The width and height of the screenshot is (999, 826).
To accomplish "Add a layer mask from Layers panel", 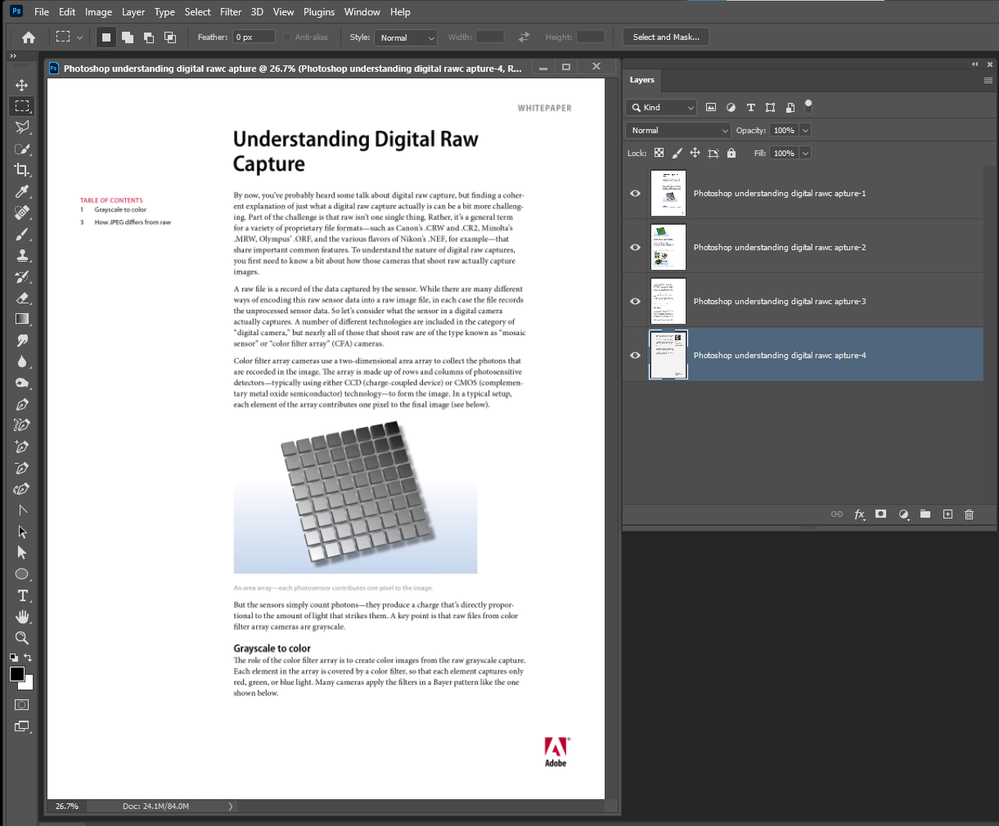I will click(881, 514).
